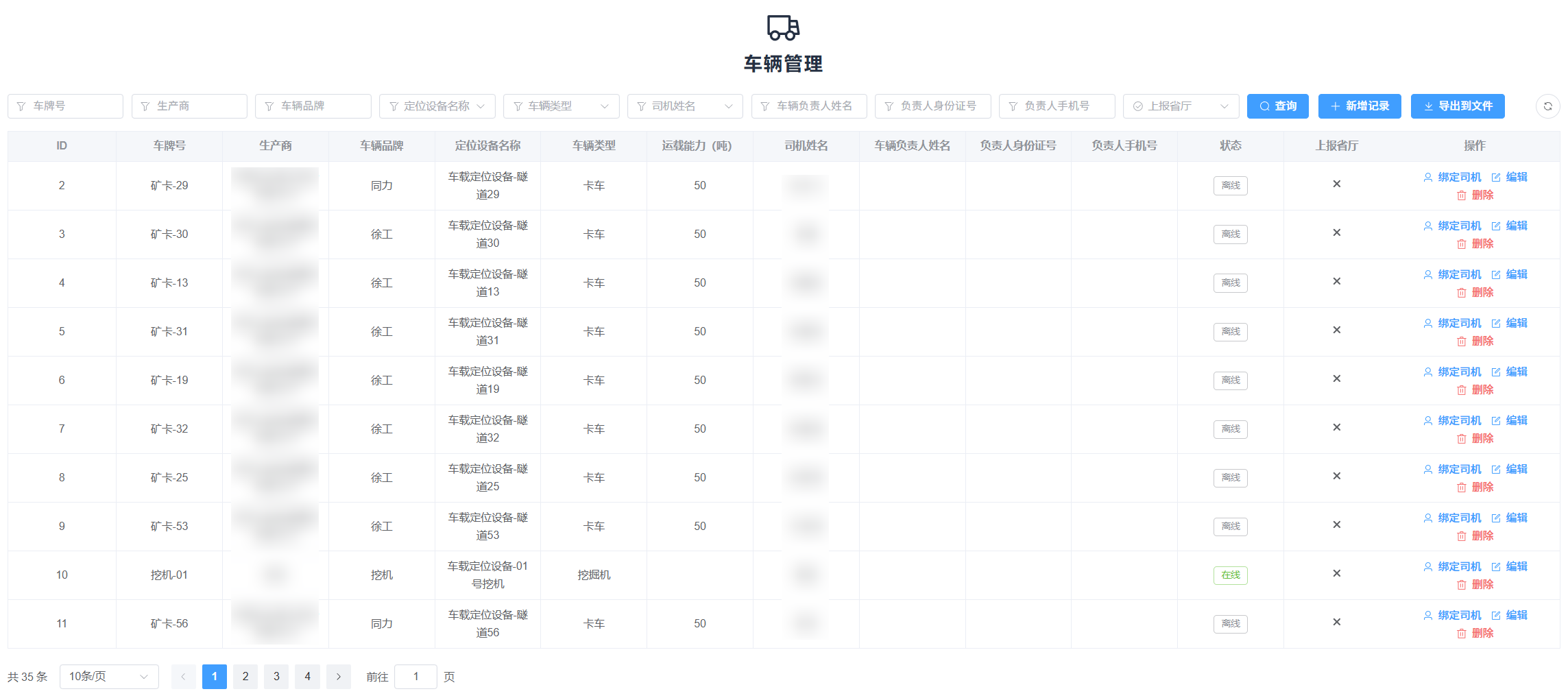Click the 新增记录 button
This screenshot has width=1568, height=698.
[x=1359, y=106]
